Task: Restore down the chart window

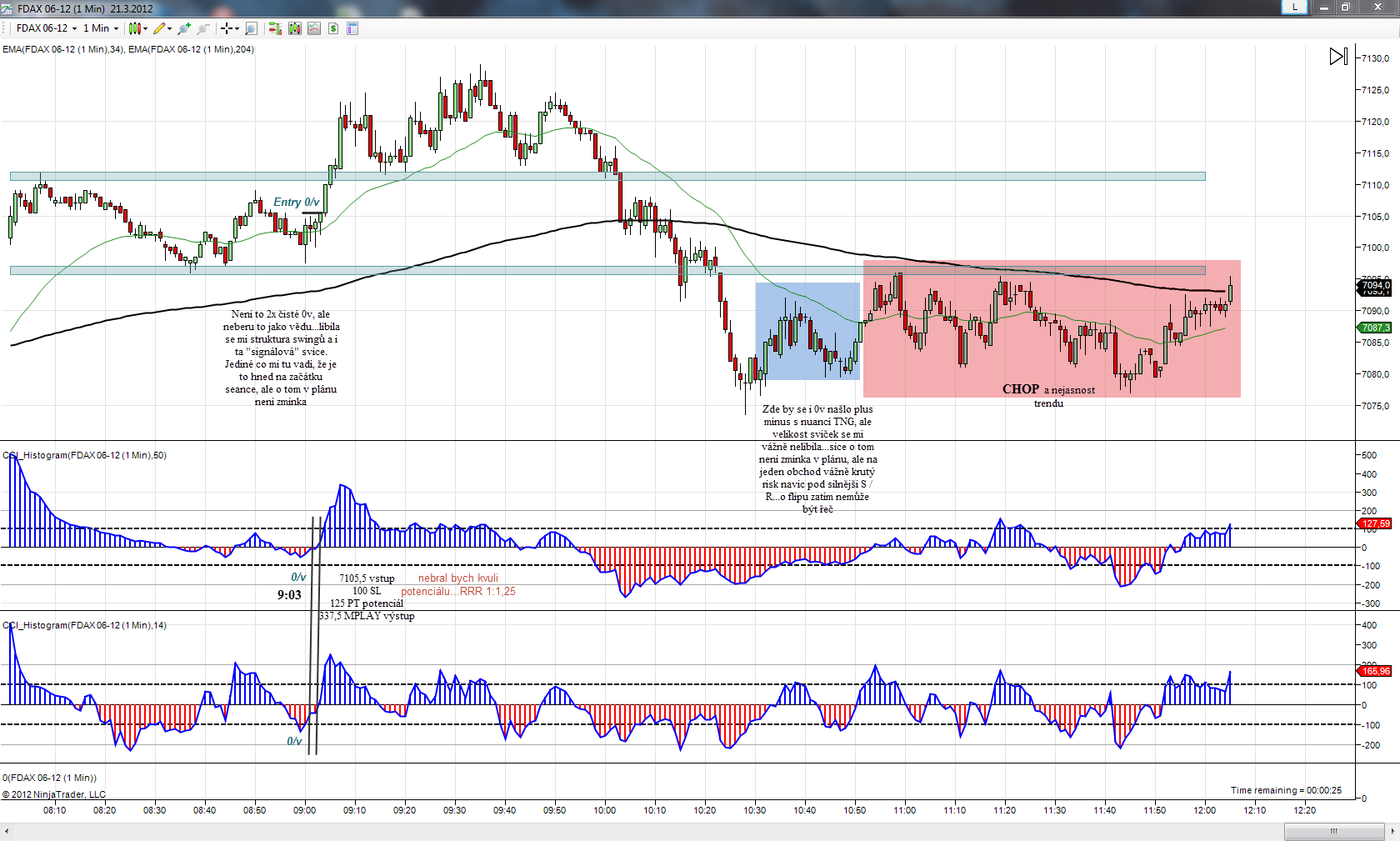Action: pyautogui.click(x=1345, y=7)
